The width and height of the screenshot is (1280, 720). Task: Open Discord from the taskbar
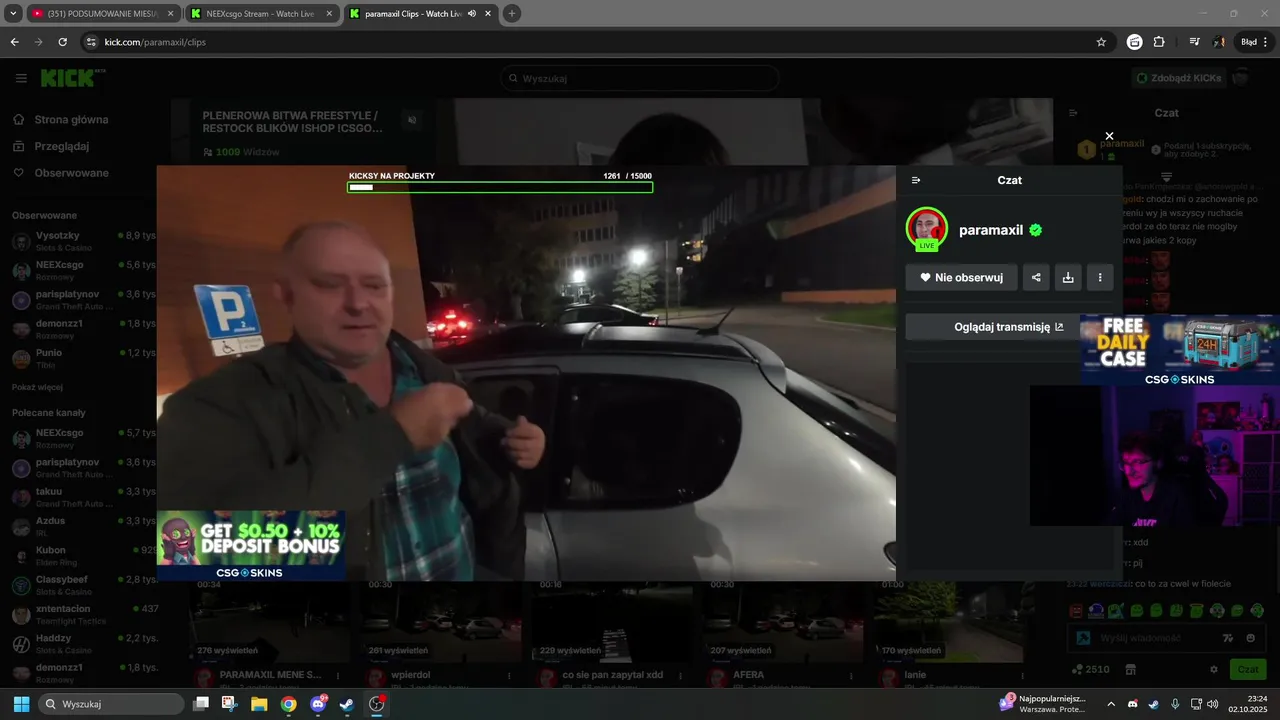pyautogui.click(x=318, y=704)
